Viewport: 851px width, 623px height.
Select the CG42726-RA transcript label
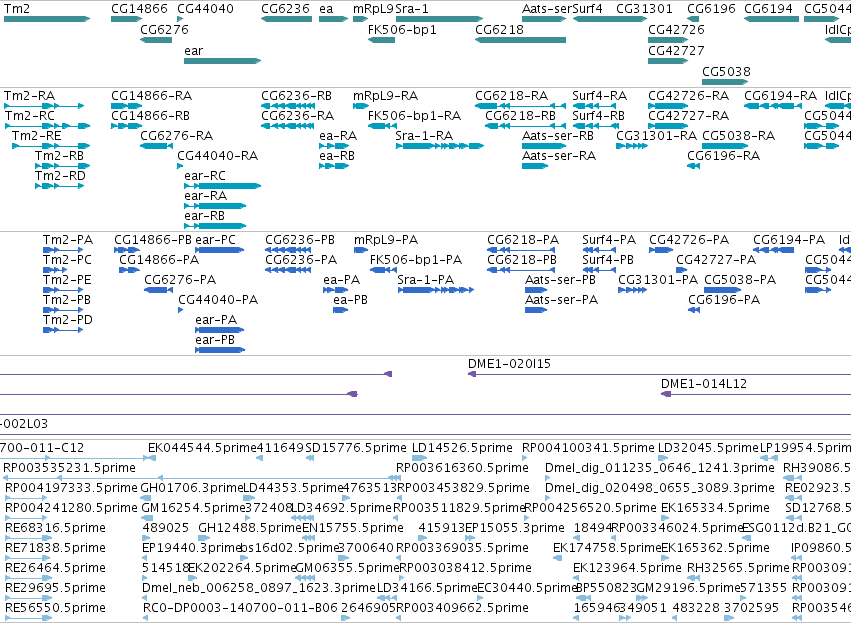(688, 96)
